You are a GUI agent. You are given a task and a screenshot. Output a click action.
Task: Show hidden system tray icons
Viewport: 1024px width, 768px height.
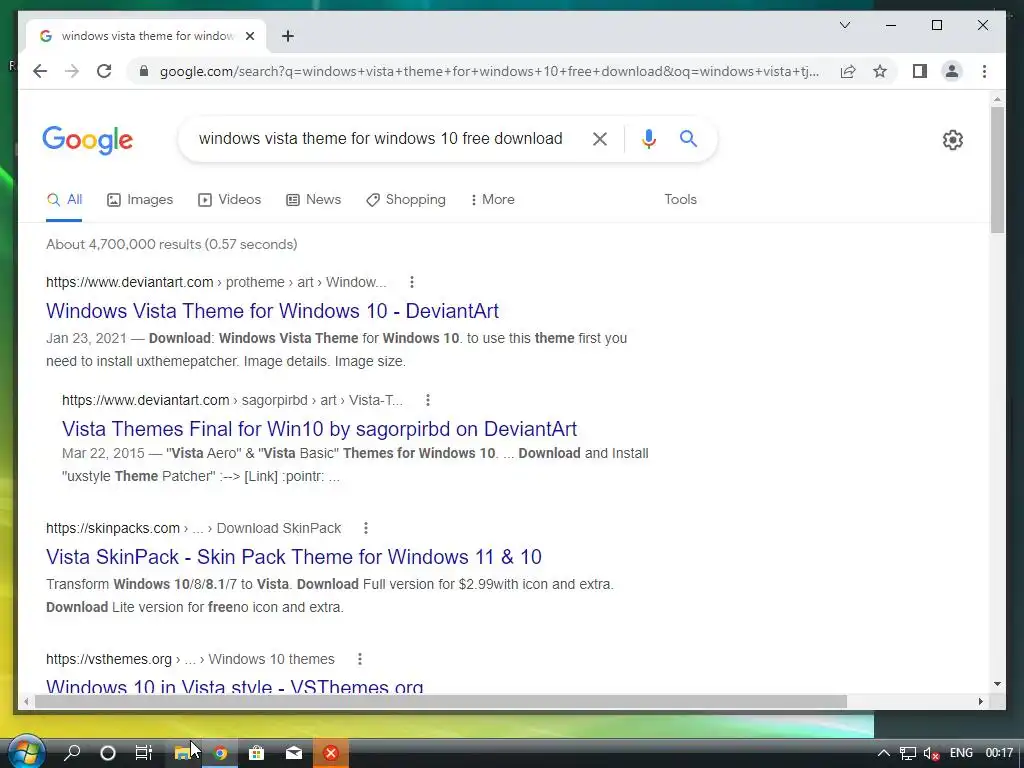click(883, 753)
